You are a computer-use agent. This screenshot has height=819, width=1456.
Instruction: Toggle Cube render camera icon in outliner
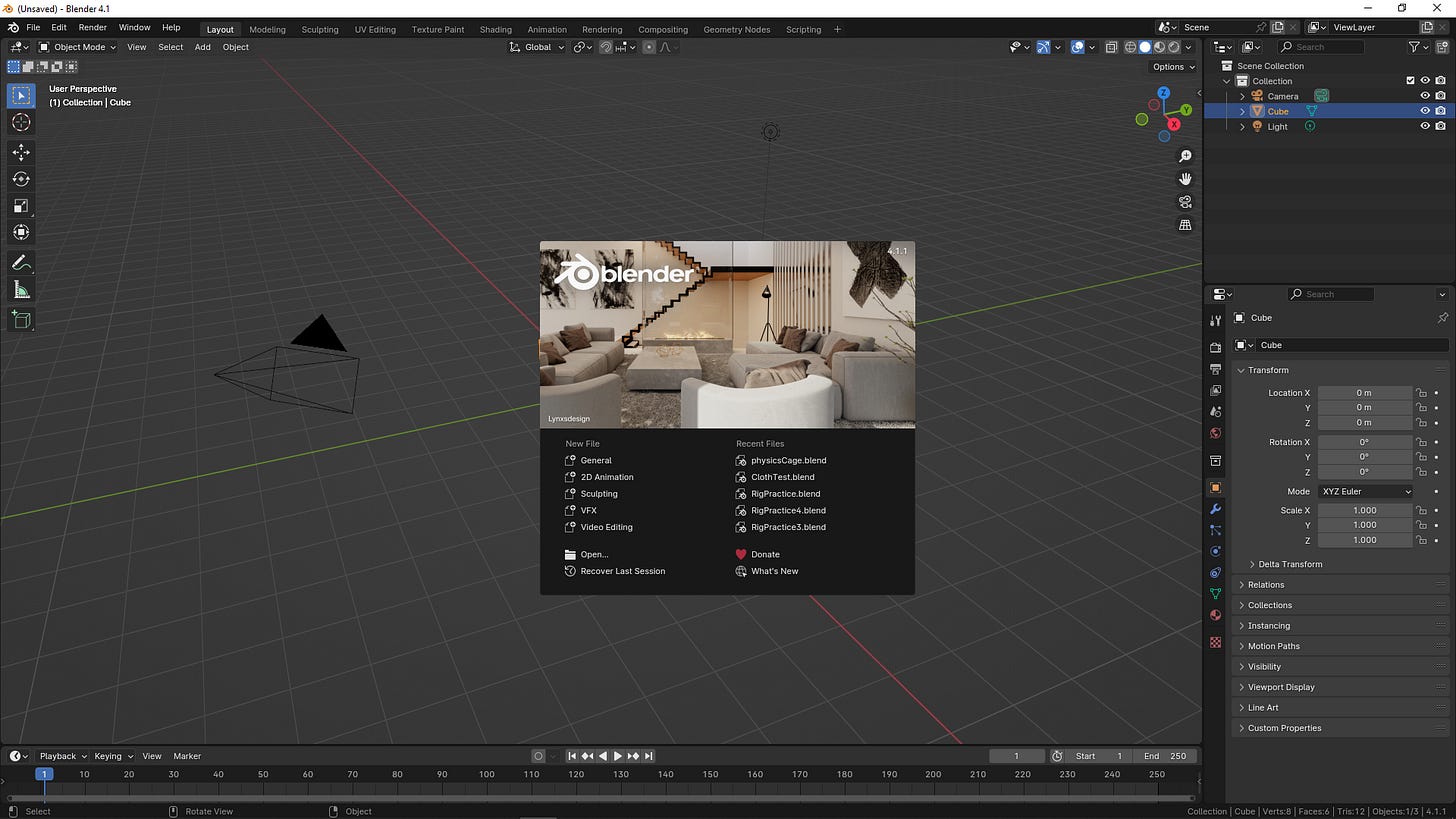pos(1440,111)
